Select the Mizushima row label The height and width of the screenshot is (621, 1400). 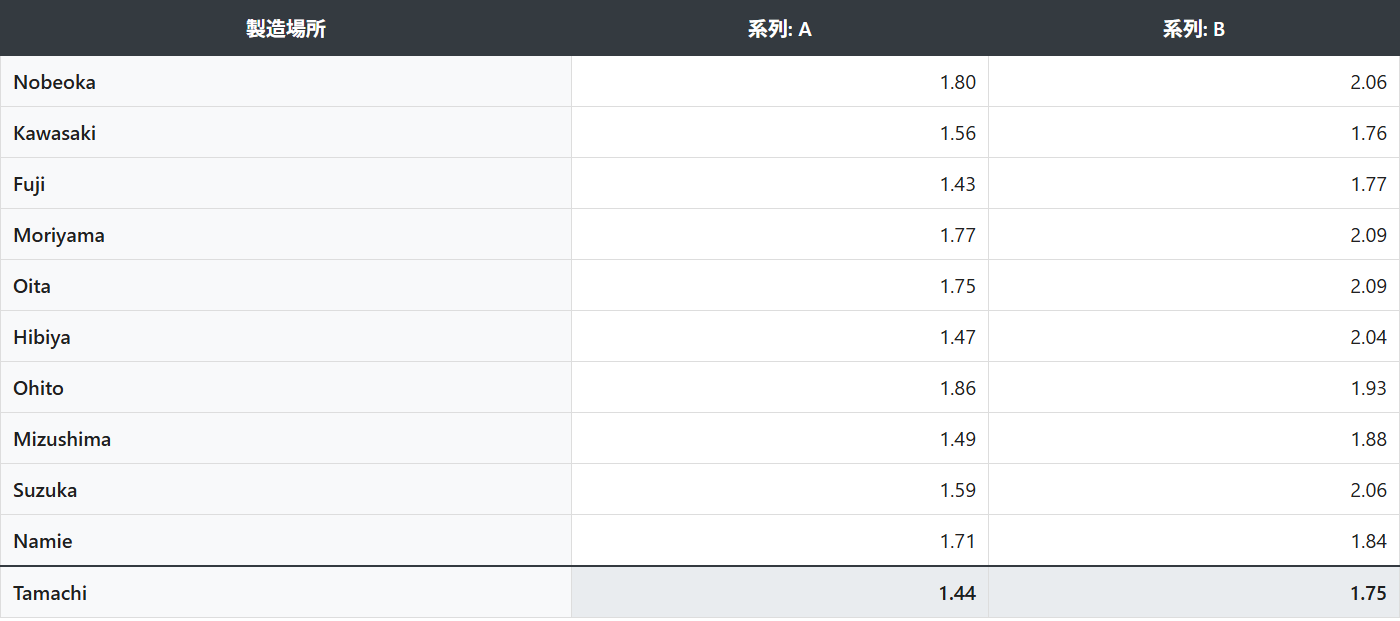click(62, 439)
